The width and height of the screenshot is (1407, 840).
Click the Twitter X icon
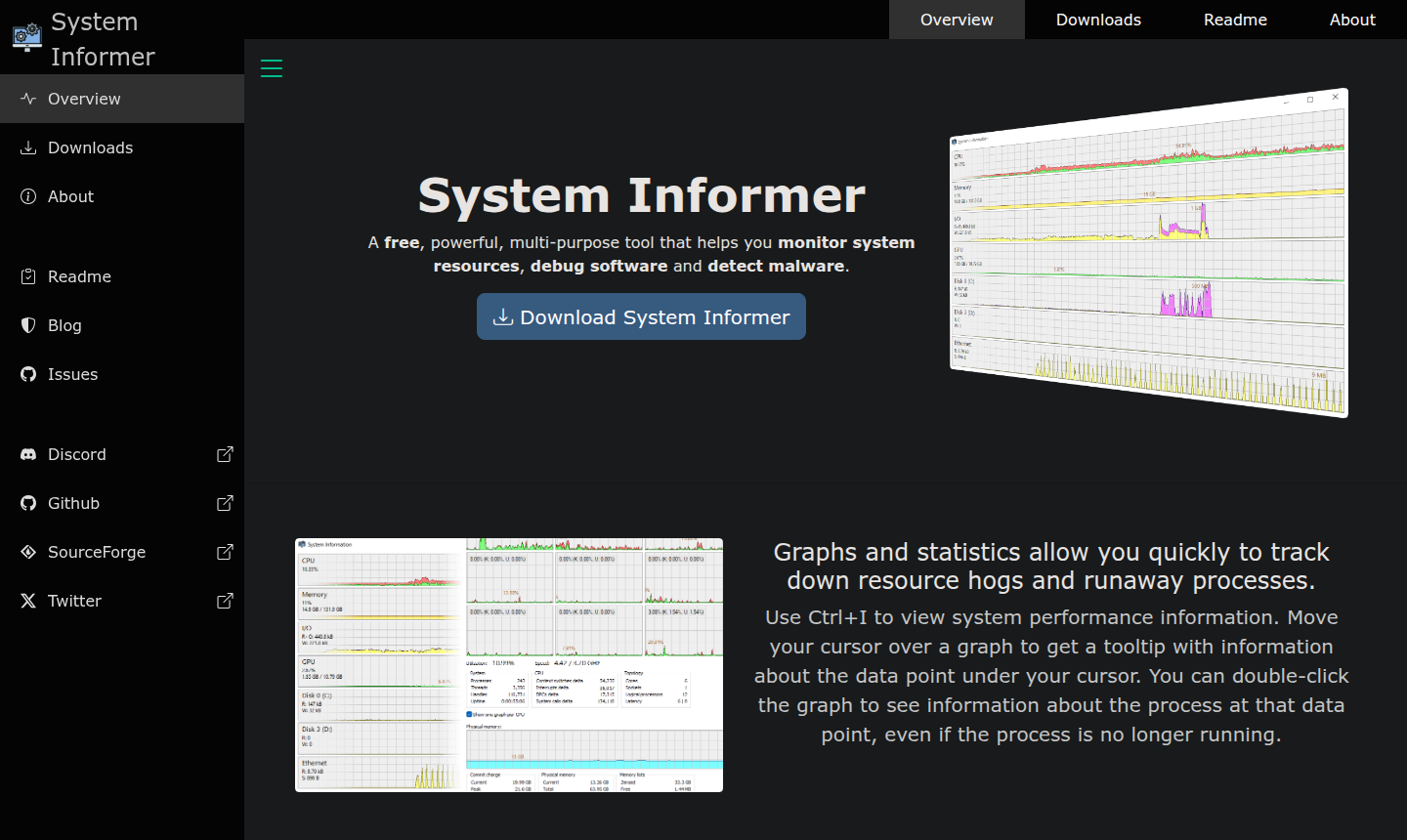(28, 601)
